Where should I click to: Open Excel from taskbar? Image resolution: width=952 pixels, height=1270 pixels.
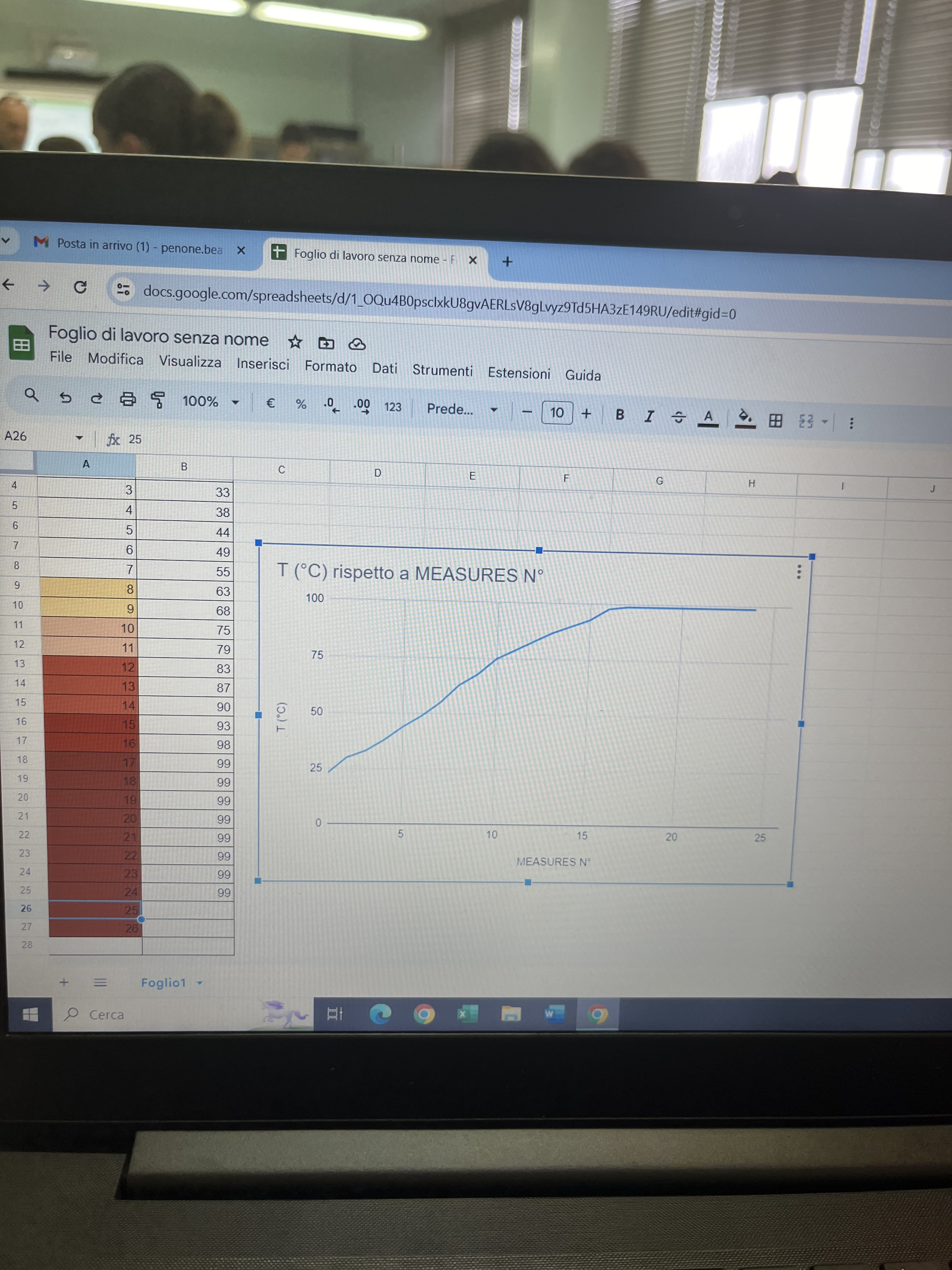pyautogui.click(x=467, y=1015)
